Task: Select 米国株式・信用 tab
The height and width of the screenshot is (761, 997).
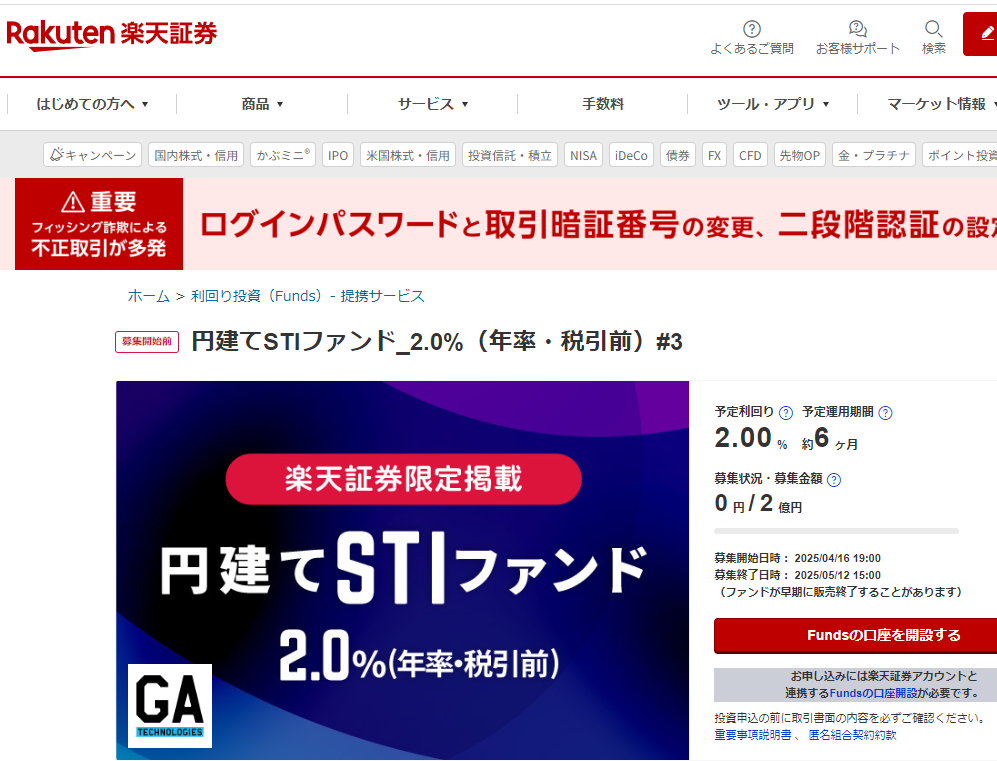Action: click(x=408, y=154)
